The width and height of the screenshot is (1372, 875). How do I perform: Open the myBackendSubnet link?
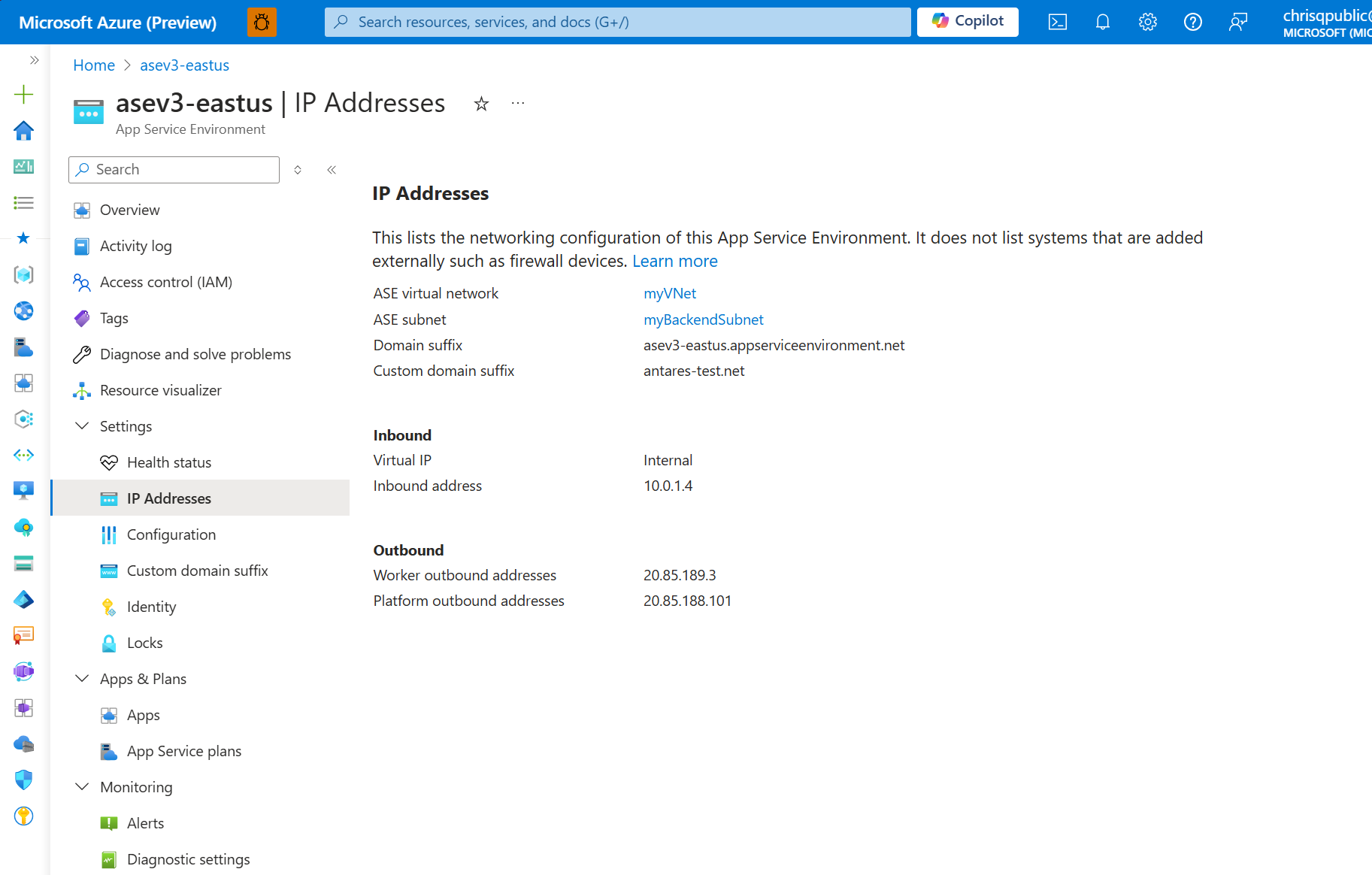pos(704,319)
